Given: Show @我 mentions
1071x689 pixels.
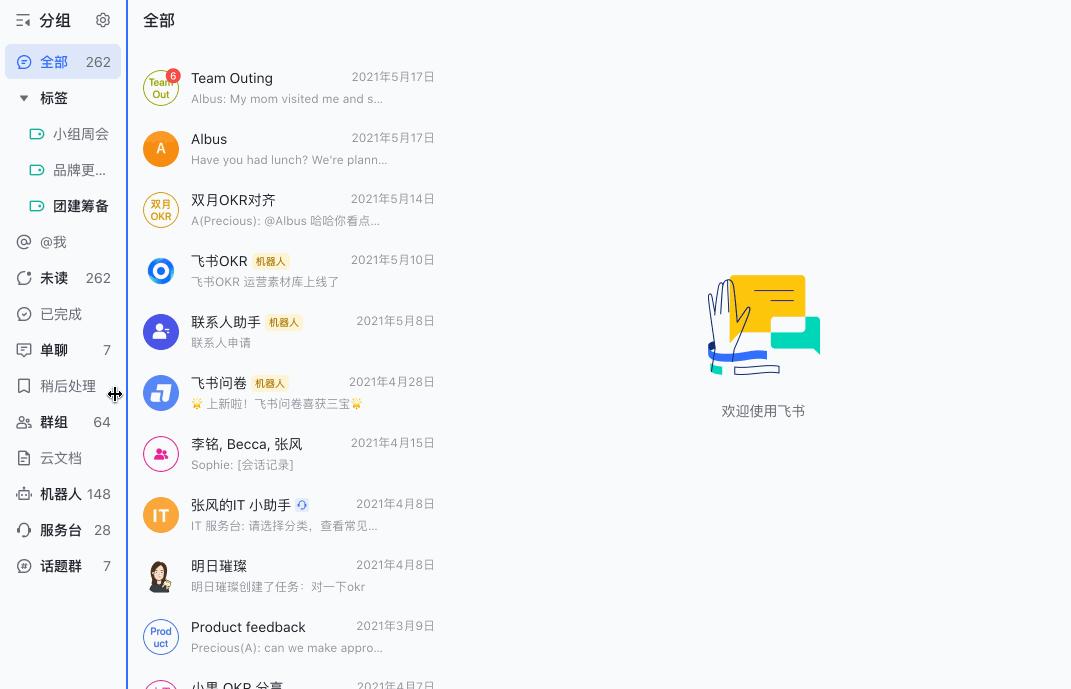Looking at the screenshot, I should (x=63, y=242).
